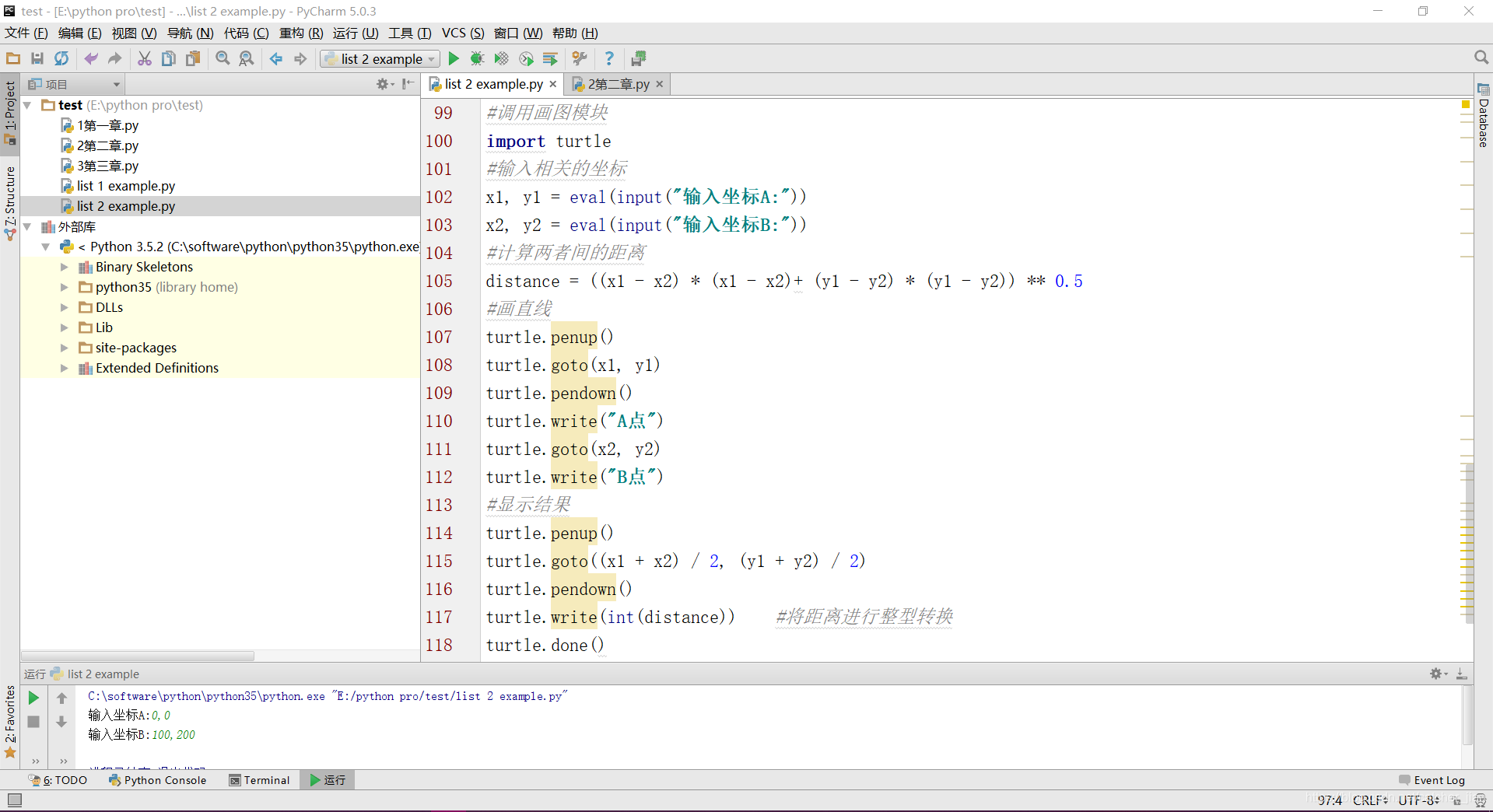Image resolution: width=1493 pixels, height=812 pixels.
Task: Click the down-stack-trace arrow in Run panel
Action: coord(62,722)
